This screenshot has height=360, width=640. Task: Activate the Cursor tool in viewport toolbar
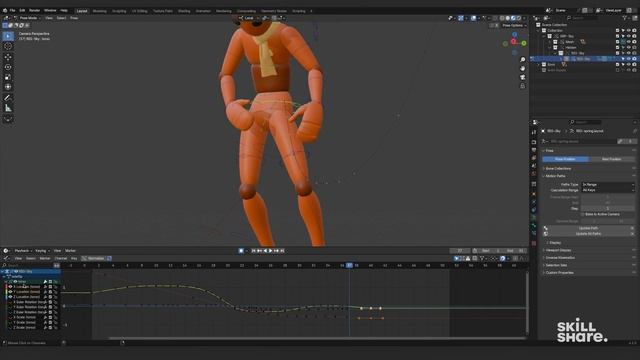tap(8, 47)
